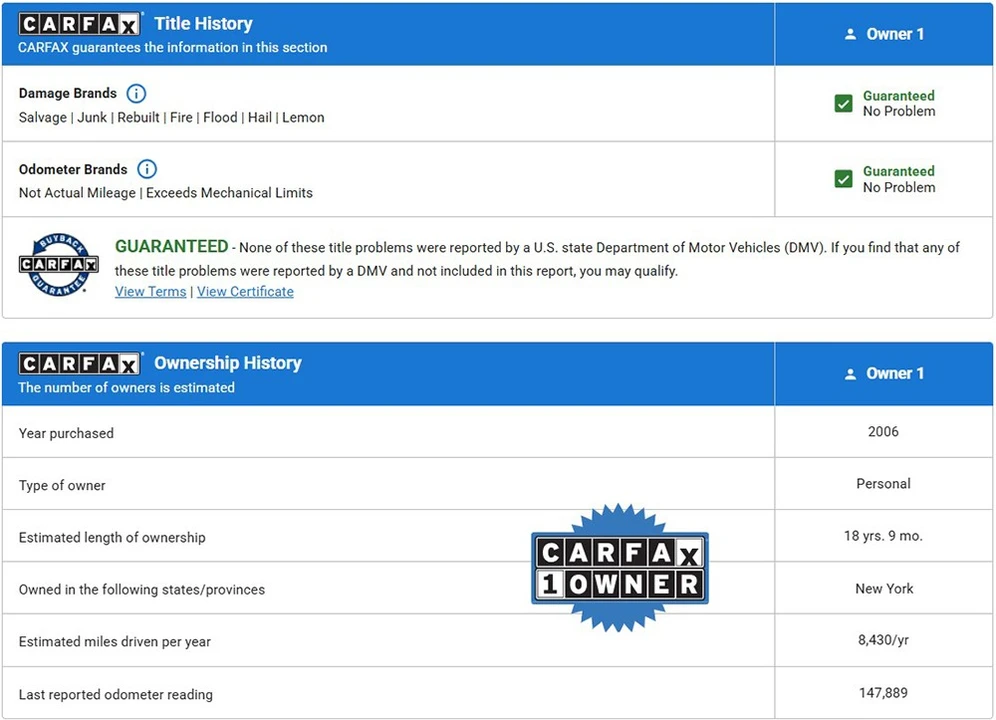Open the View Certificate link
Viewport: 996px width, 720px height.
(x=245, y=292)
